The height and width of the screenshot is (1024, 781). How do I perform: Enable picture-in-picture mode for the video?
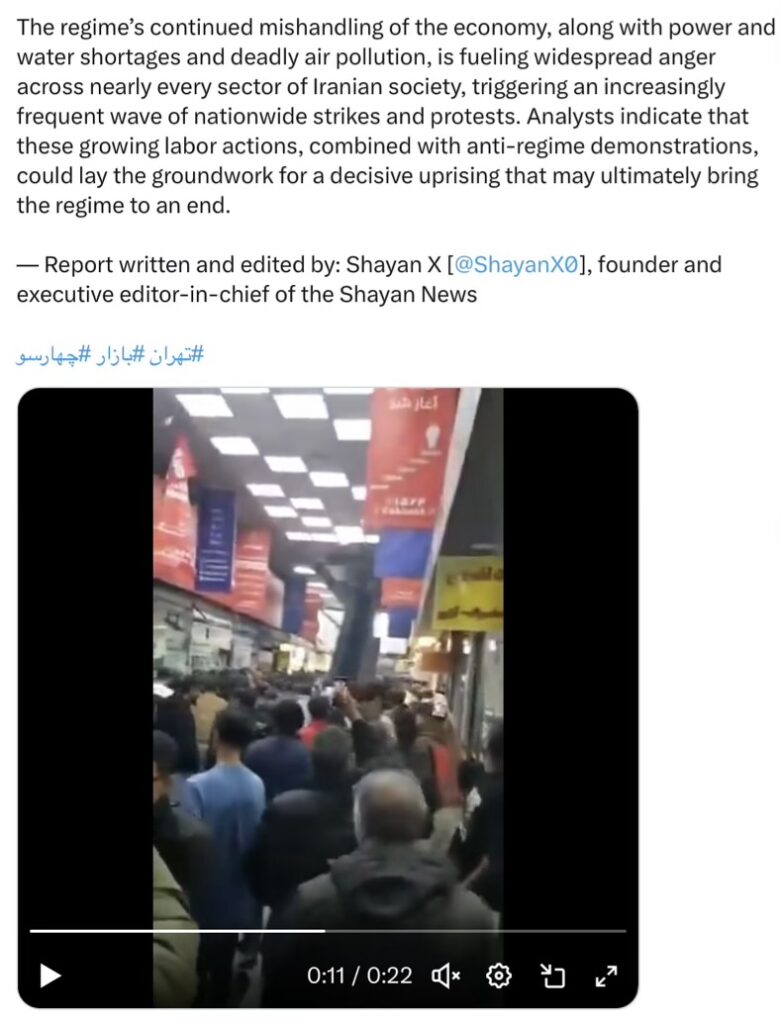click(x=553, y=976)
